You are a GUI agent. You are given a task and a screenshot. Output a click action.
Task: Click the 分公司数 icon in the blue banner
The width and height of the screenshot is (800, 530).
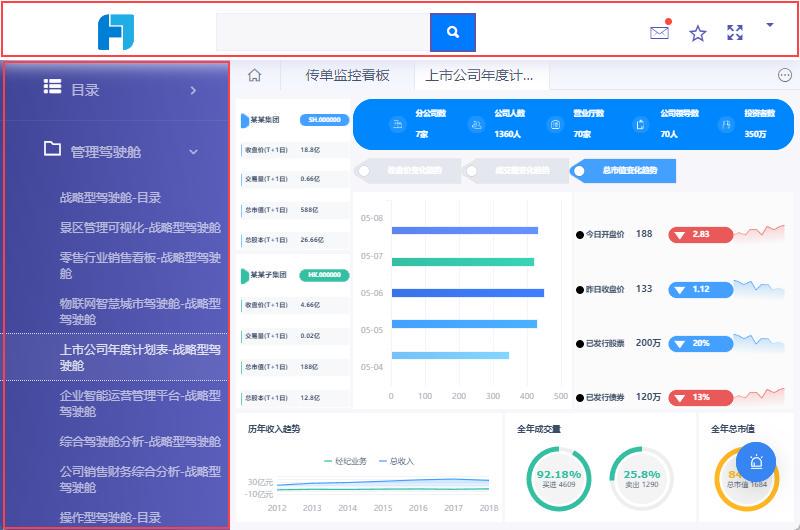pyautogui.click(x=397, y=124)
